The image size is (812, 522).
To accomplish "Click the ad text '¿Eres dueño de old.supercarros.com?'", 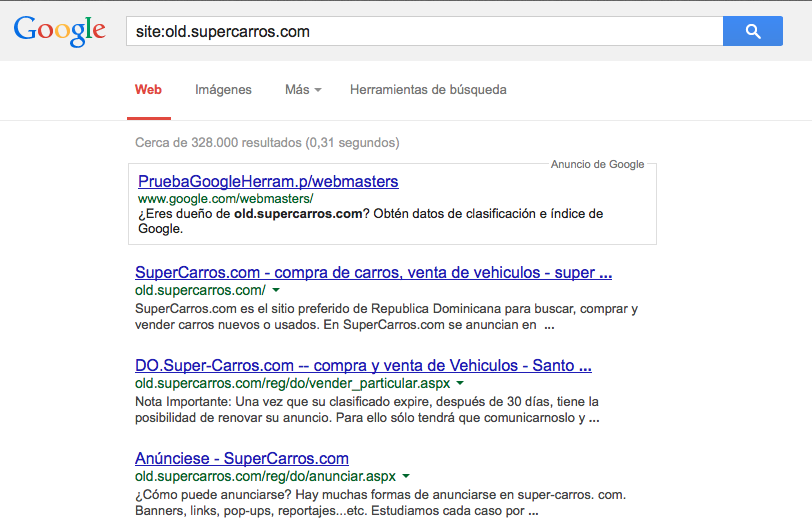I will click(x=370, y=221).
